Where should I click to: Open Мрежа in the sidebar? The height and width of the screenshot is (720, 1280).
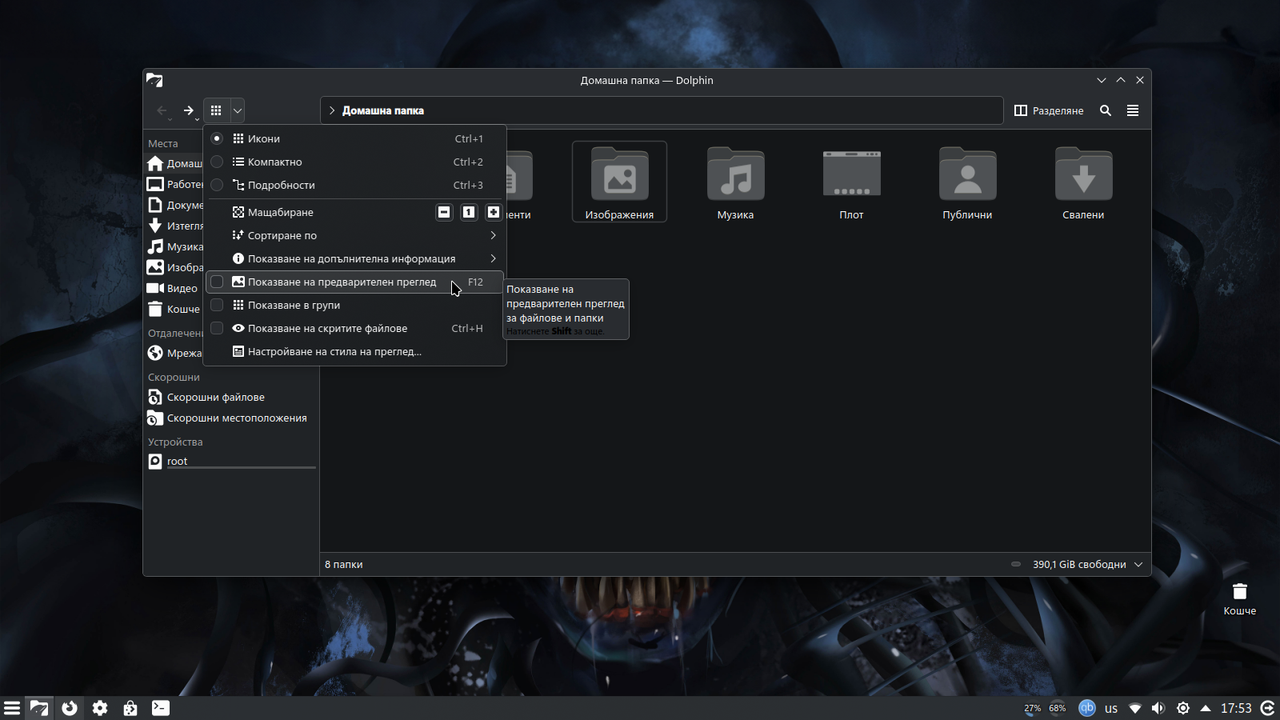pos(175,353)
